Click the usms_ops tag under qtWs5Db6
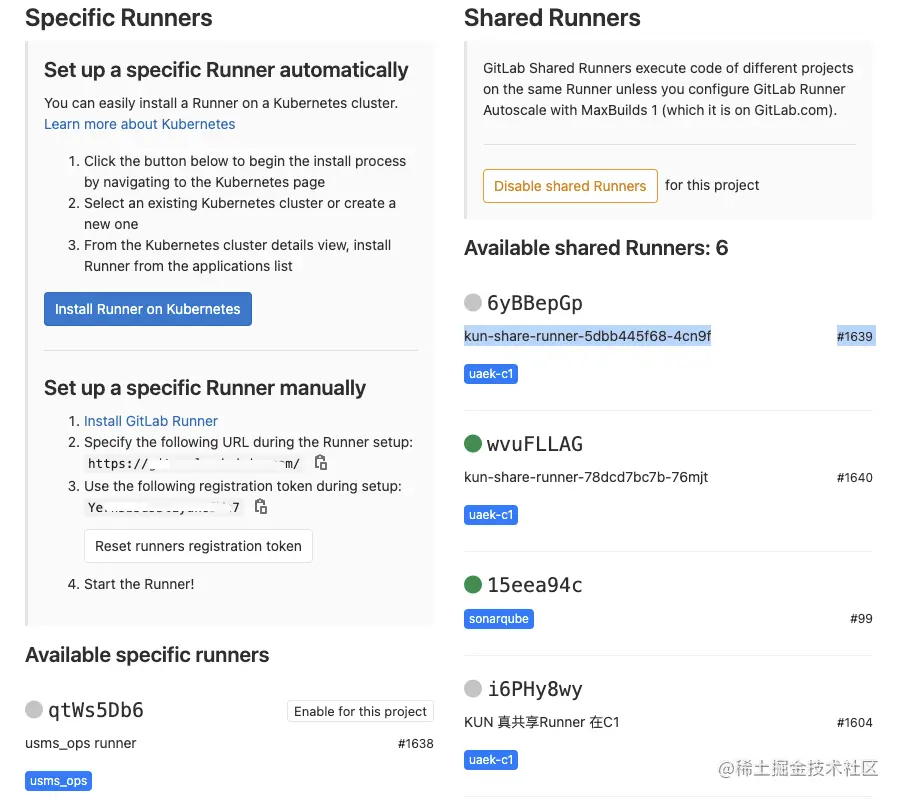Viewport: 901px width, 801px height. coord(58,781)
